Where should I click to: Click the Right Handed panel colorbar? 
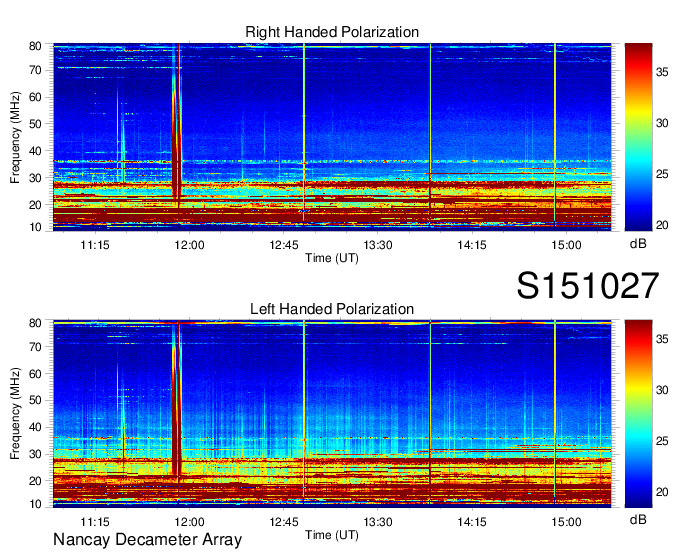click(x=638, y=137)
